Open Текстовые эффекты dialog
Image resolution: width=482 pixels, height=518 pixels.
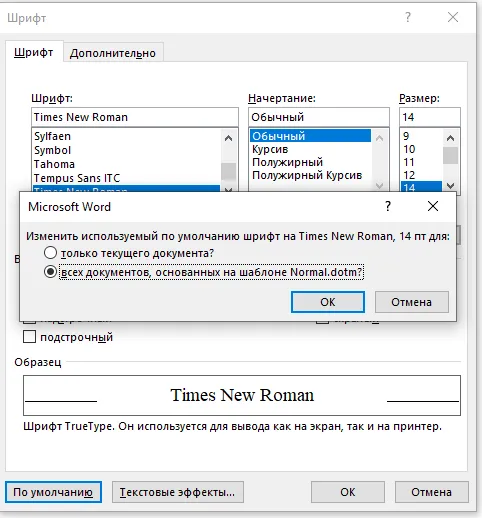tap(178, 492)
